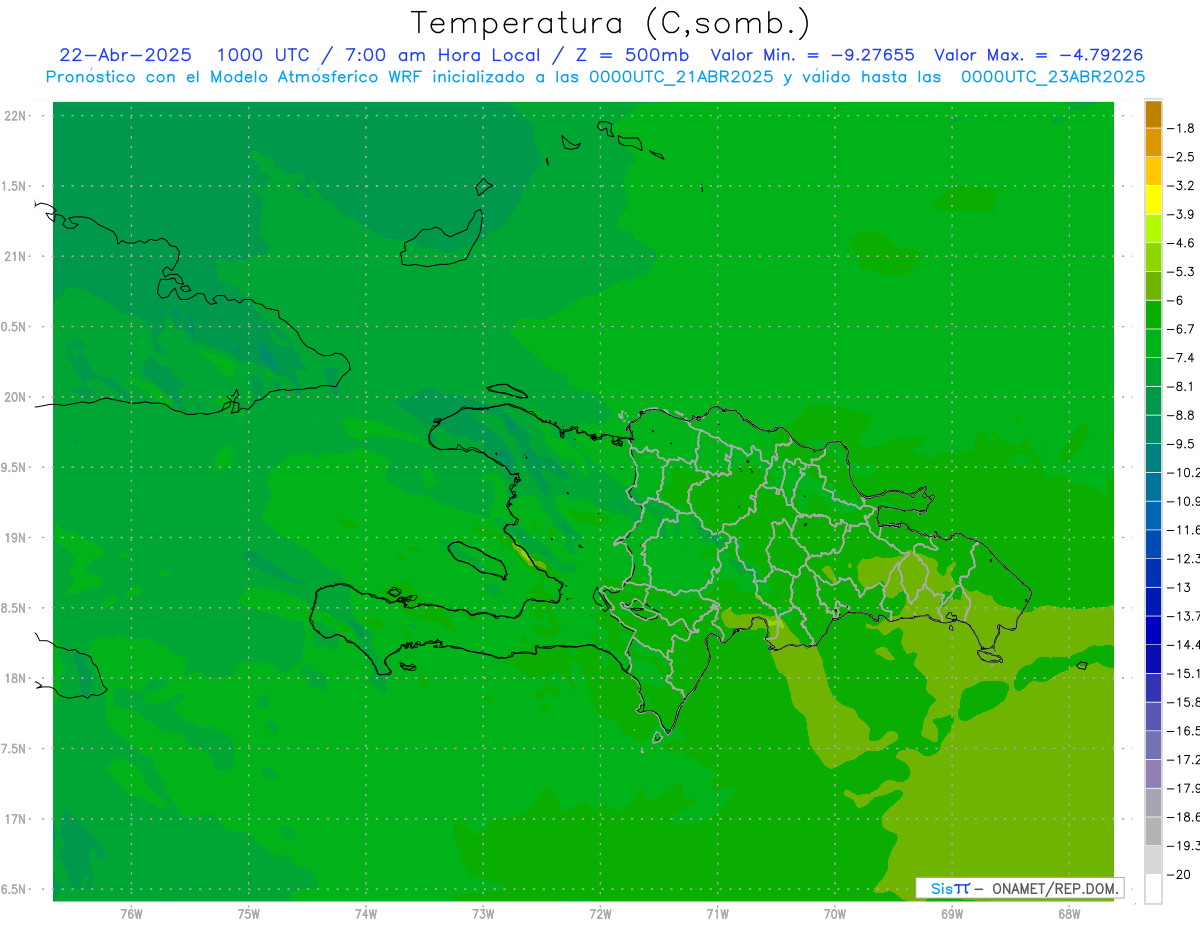Click the '68W' longitude label

(1069, 913)
